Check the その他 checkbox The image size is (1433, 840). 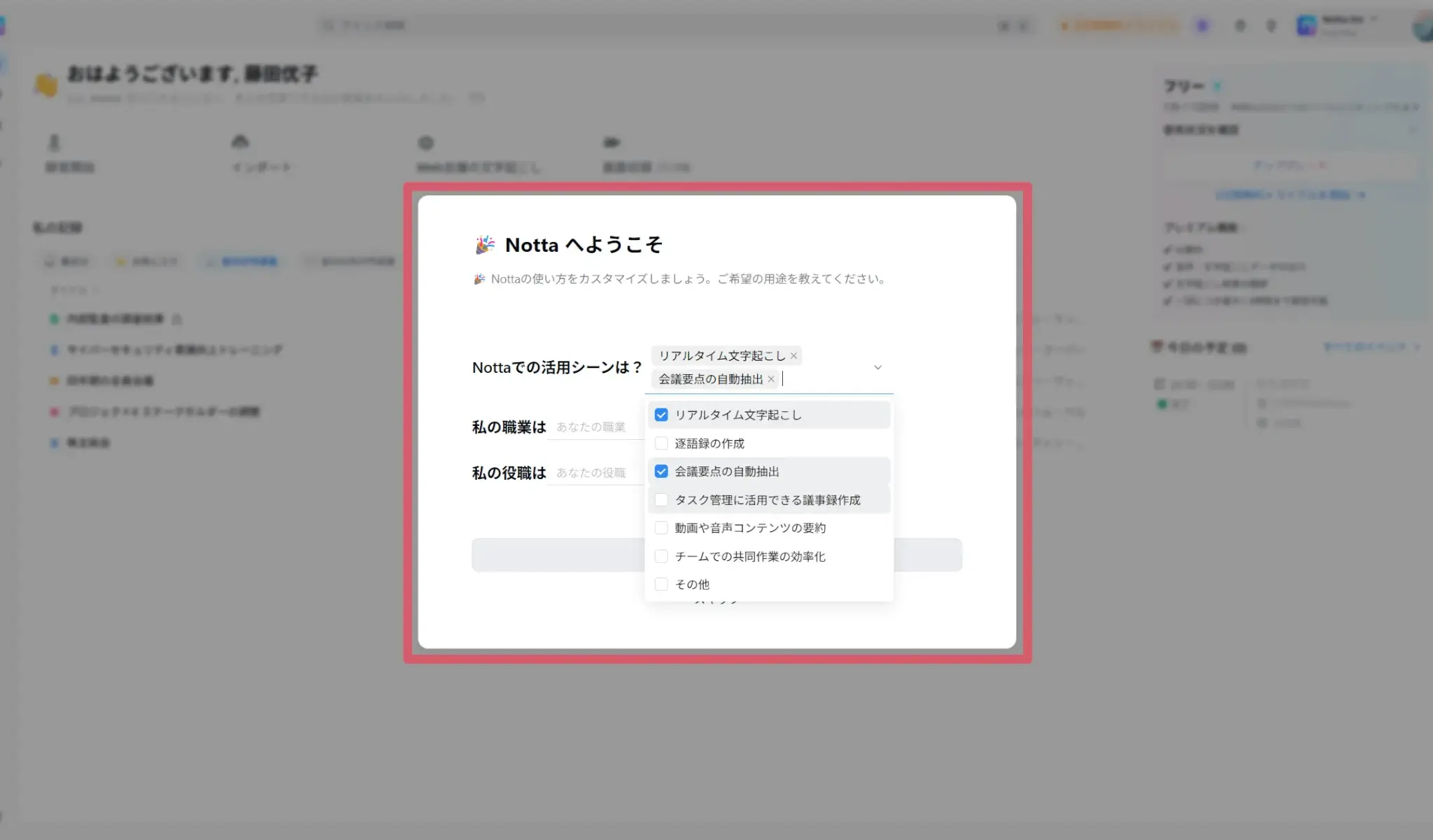pyautogui.click(x=661, y=584)
